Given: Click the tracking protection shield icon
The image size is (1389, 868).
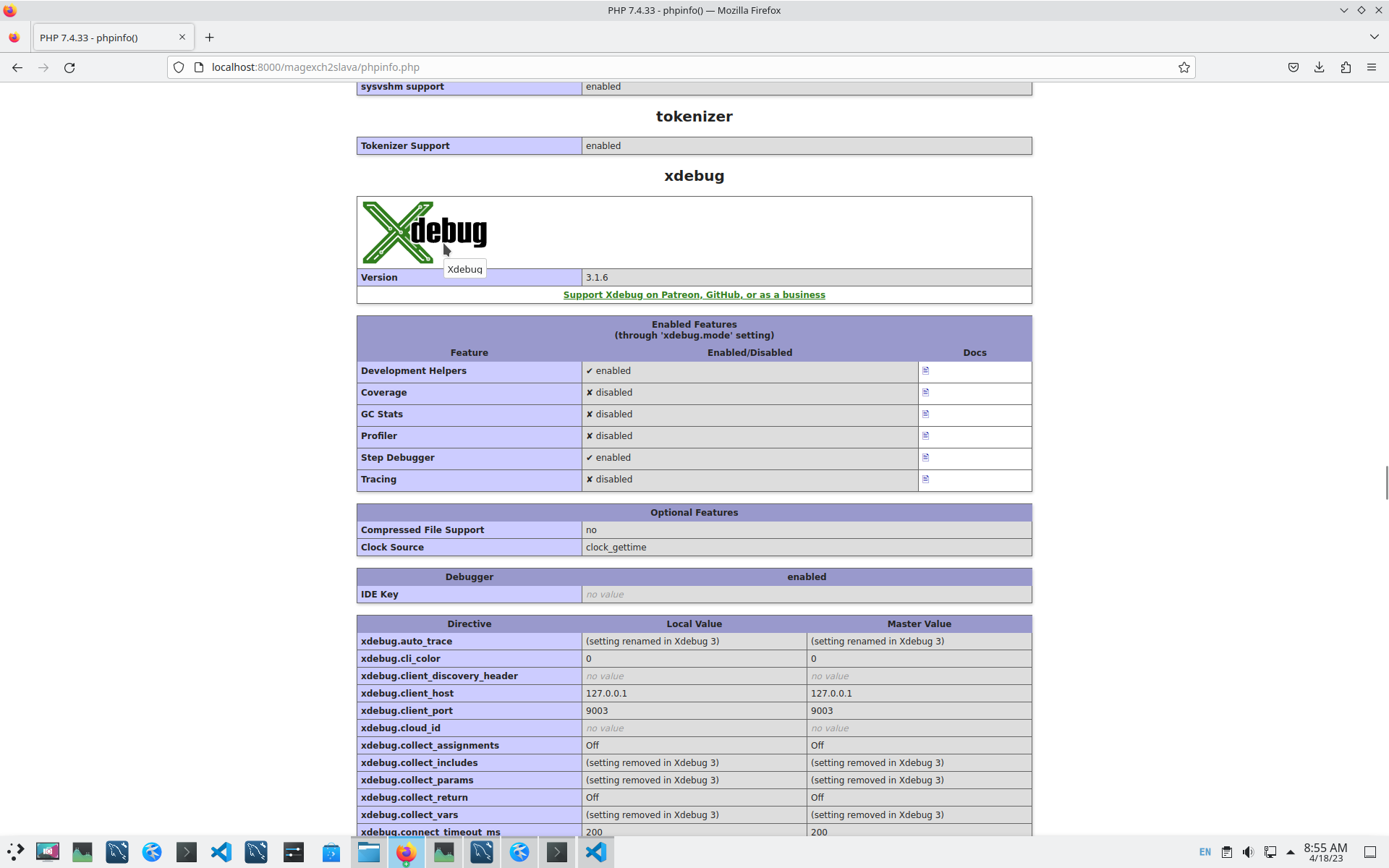Looking at the screenshot, I should 179,67.
